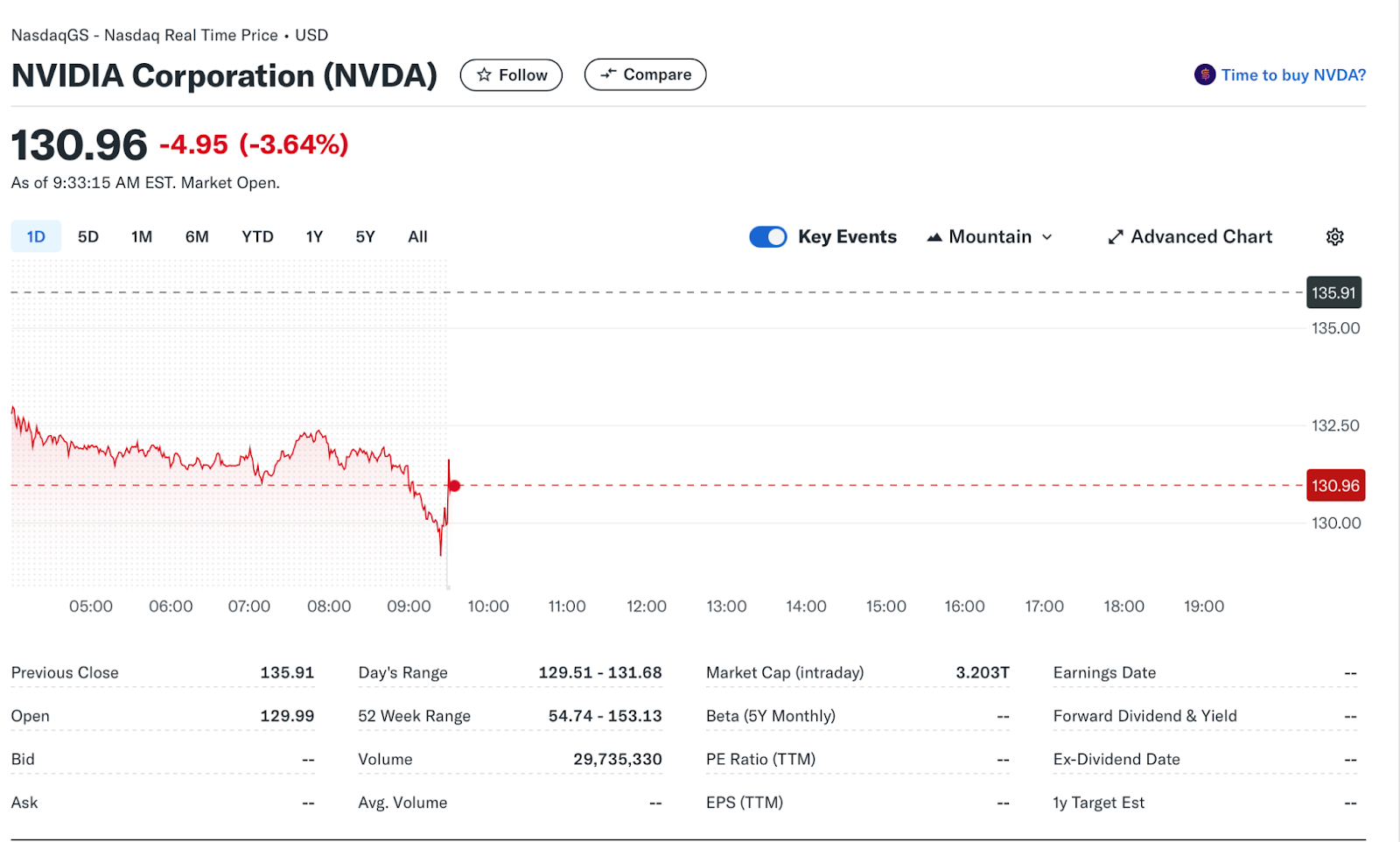Switch to the 5Y range tab

coord(365,236)
